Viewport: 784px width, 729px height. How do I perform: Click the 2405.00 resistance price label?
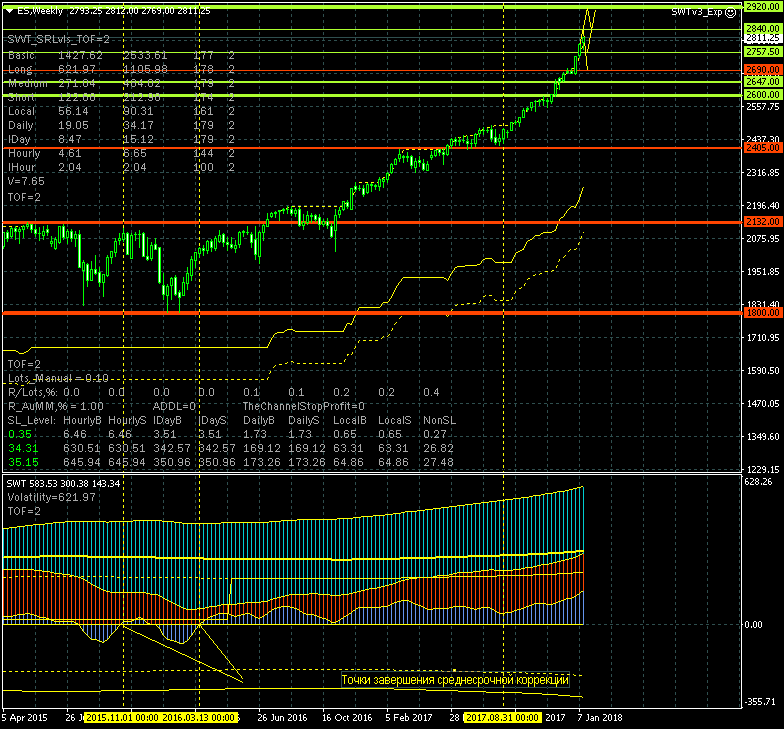[x=763, y=148]
